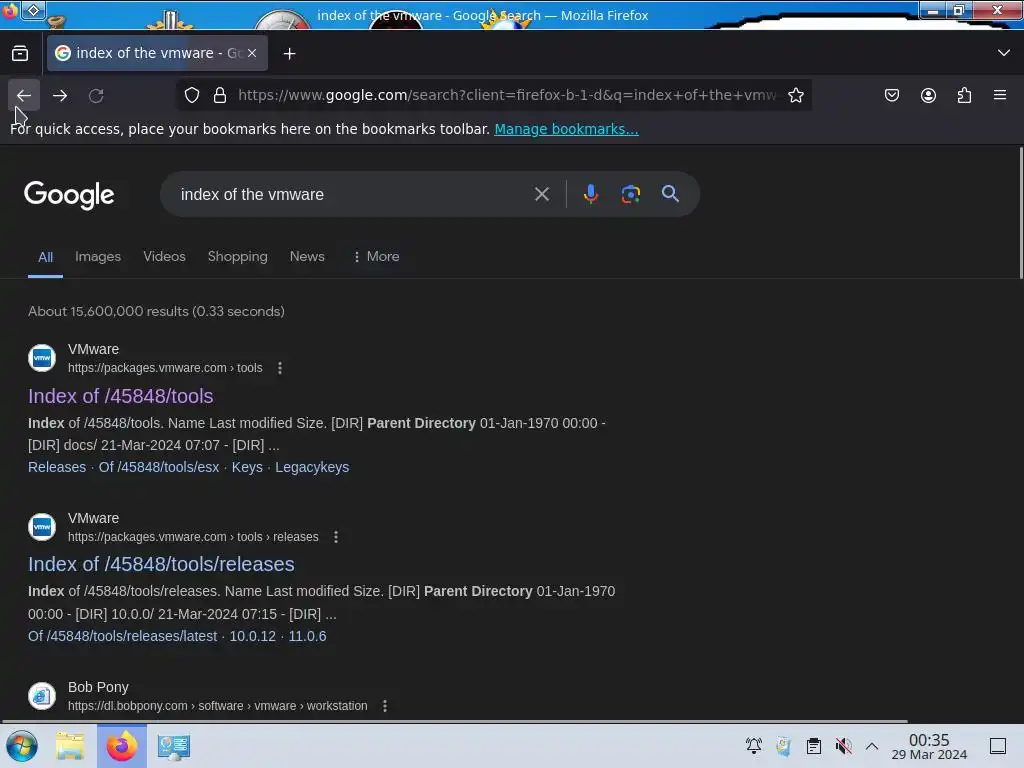Submit search with magnifier icon
The width and height of the screenshot is (1024, 768).
670,194
